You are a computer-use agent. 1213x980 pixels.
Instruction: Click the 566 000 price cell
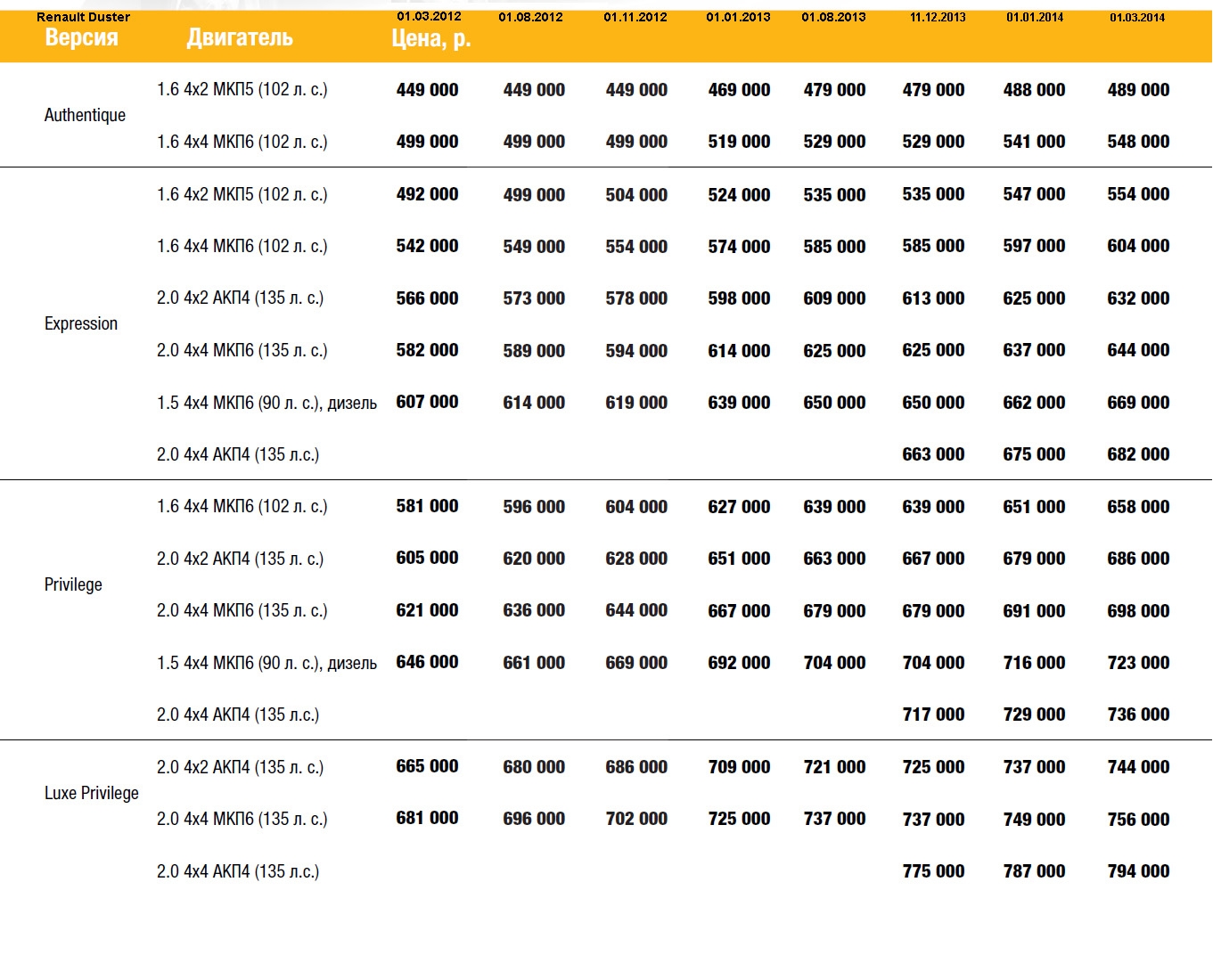[427, 298]
